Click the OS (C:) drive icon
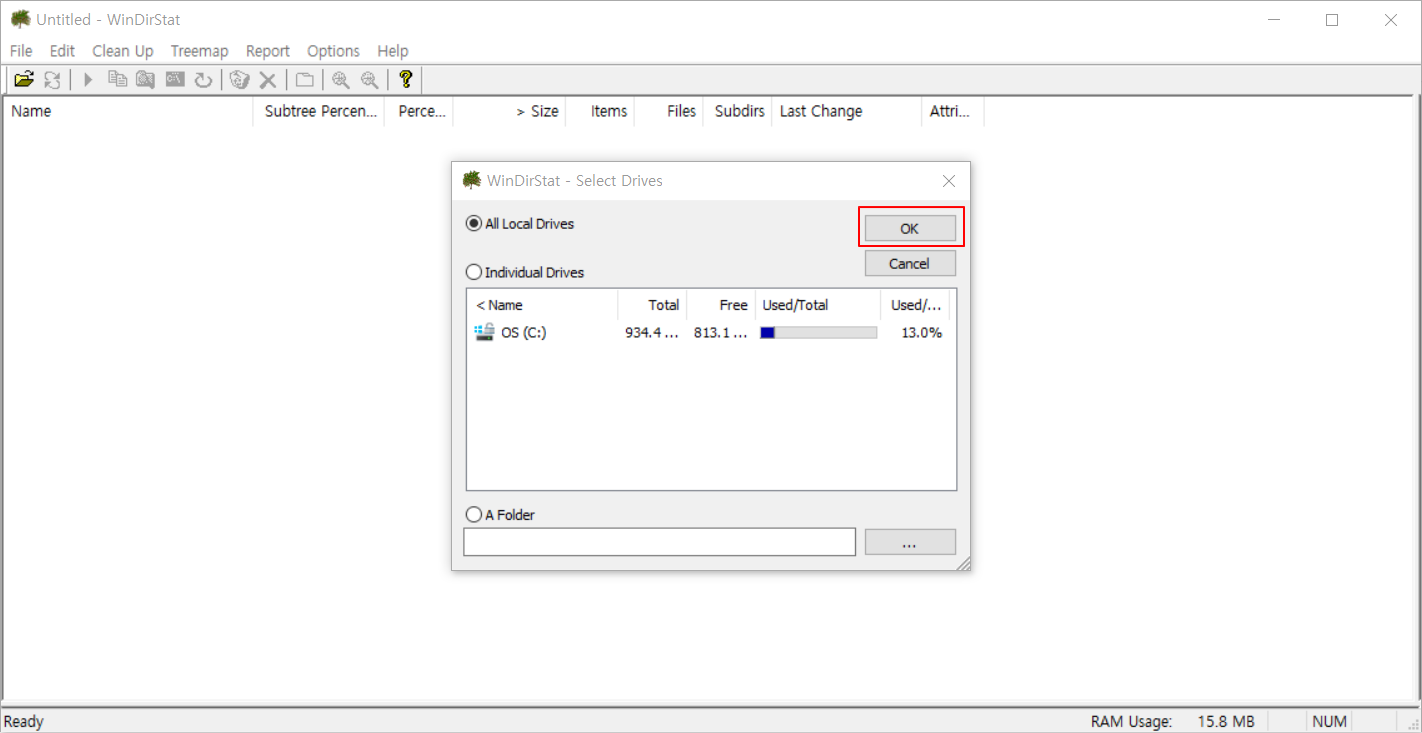Image resolution: width=1422 pixels, height=733 pixels. [x=484, y=332]
